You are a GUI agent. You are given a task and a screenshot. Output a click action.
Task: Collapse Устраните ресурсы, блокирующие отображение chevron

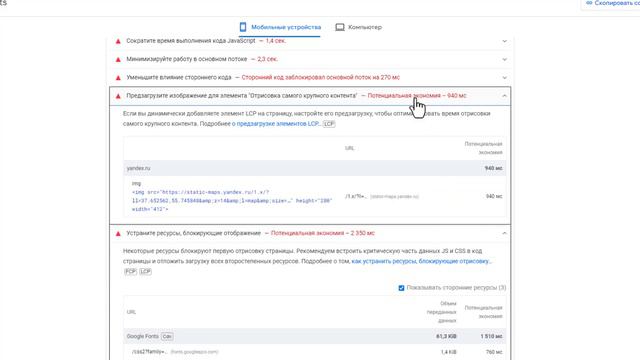coord(504,233)
